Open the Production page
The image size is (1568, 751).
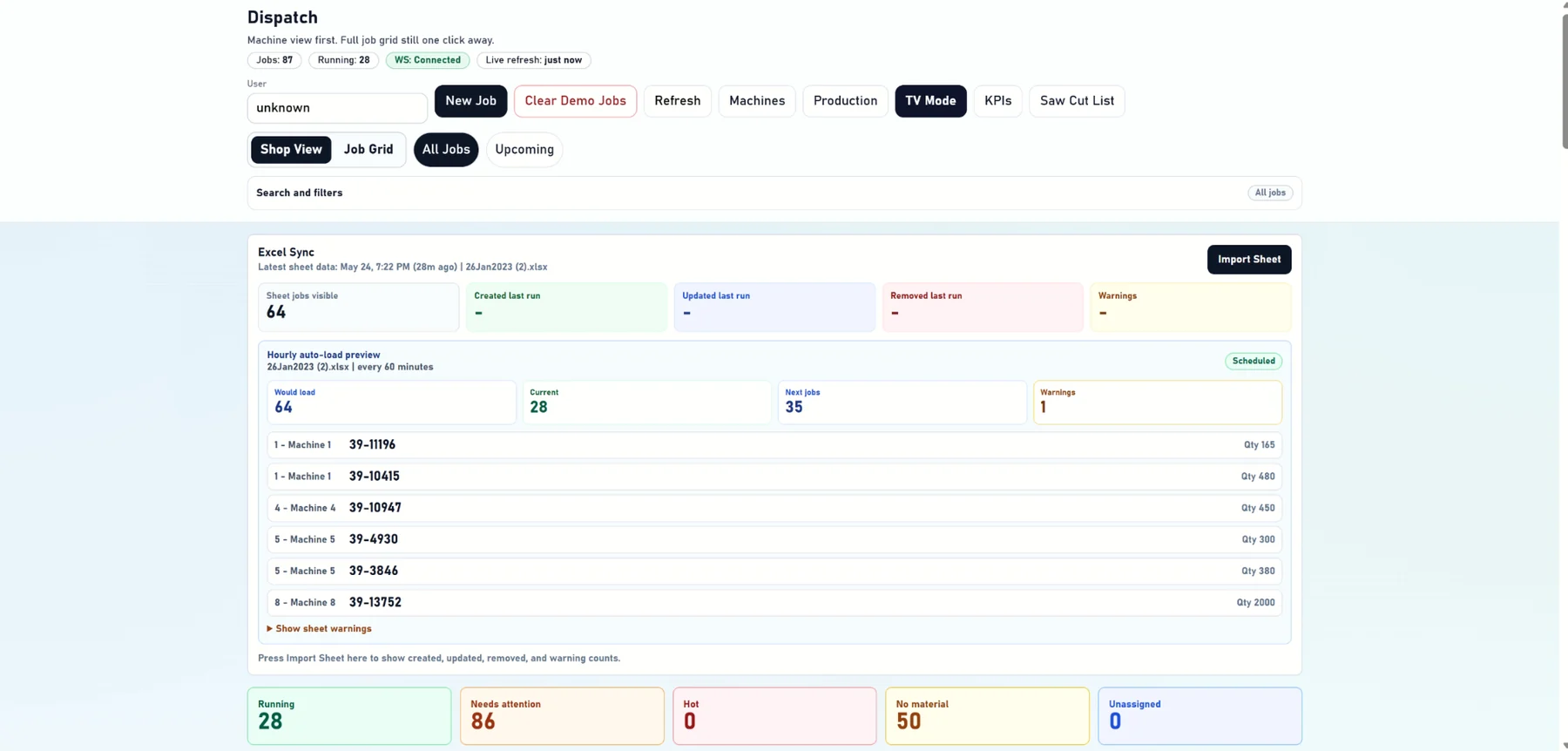[x=845, y=101]
